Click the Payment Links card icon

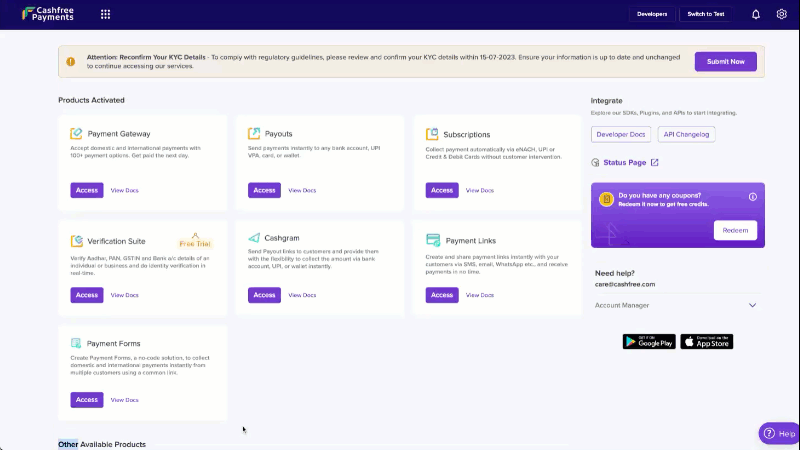433,240
